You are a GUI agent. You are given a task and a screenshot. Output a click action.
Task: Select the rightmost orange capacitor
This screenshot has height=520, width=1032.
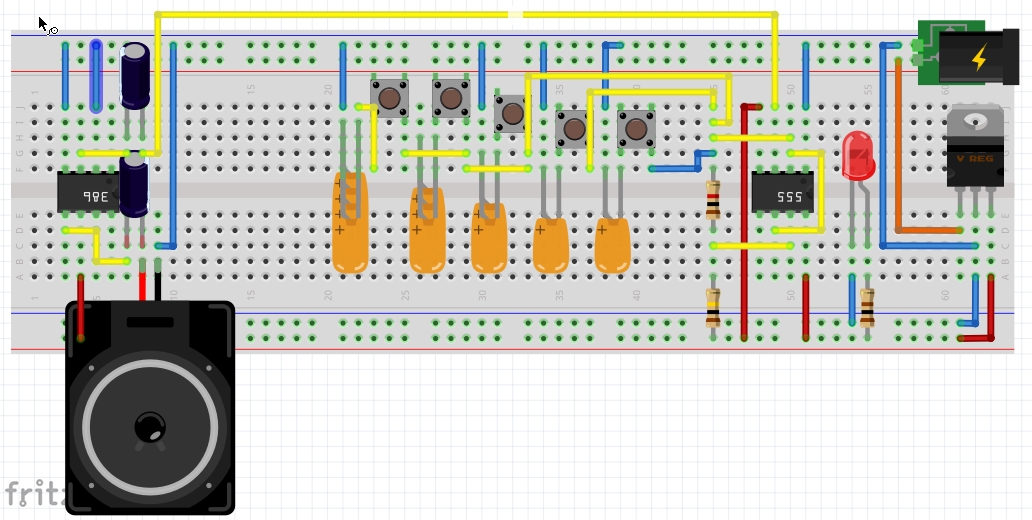(x=612, y=245)
